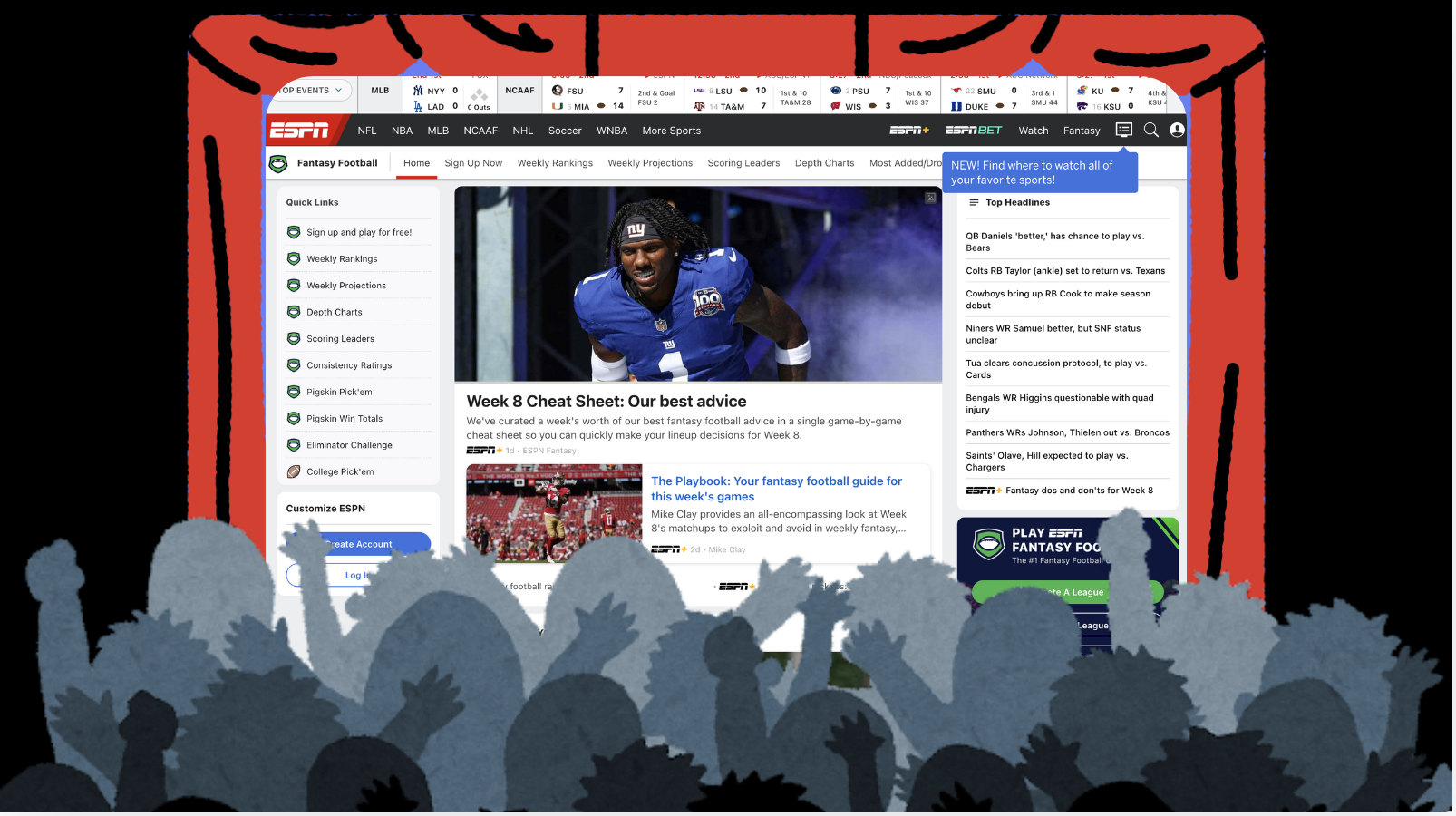Viewport: 1456px width, 816px height.
Task: Read 'QB Daniels better' headline
Action: tap(1055, 242)
